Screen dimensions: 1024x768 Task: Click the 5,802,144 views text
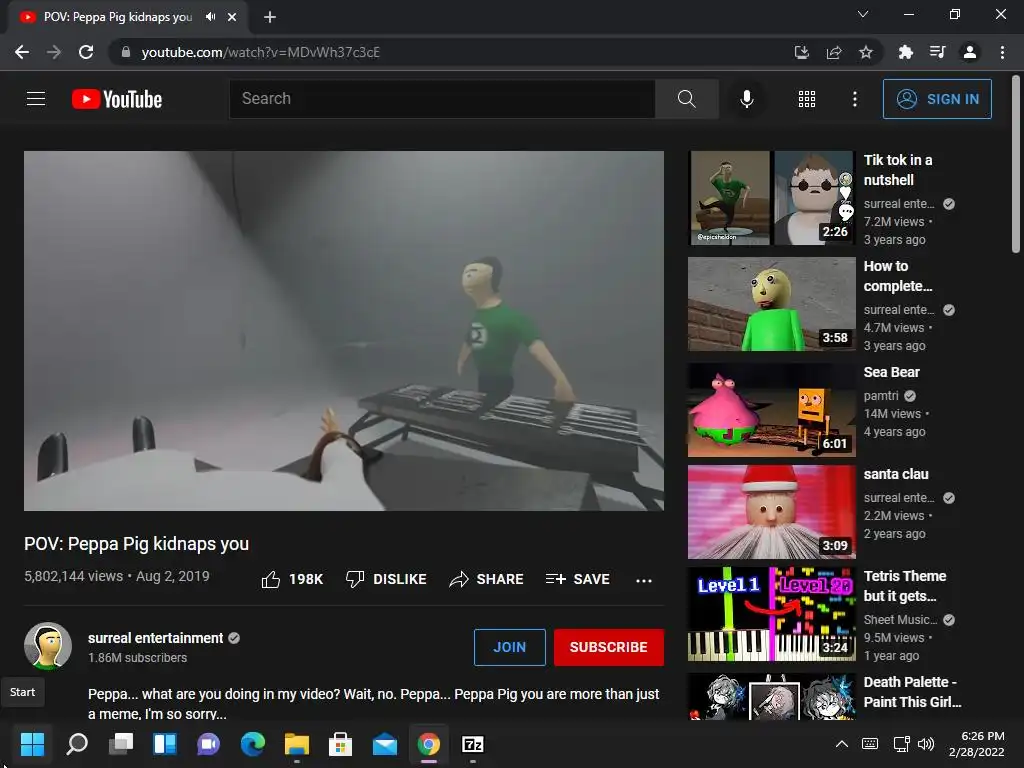73,576
